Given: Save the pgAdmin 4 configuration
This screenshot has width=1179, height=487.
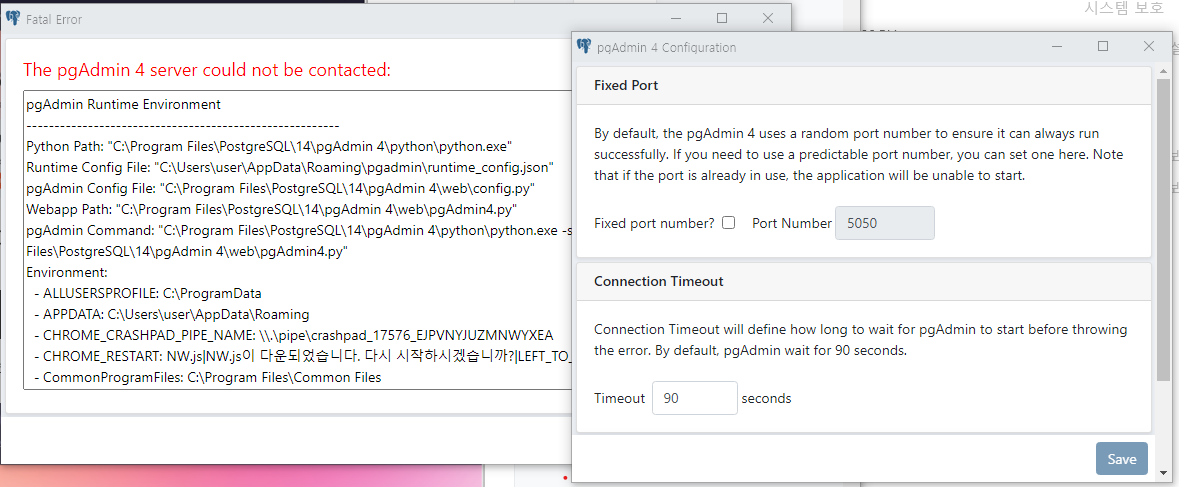Looking at the screenshot, I should pyautogui.click(x=1122, y=459).
